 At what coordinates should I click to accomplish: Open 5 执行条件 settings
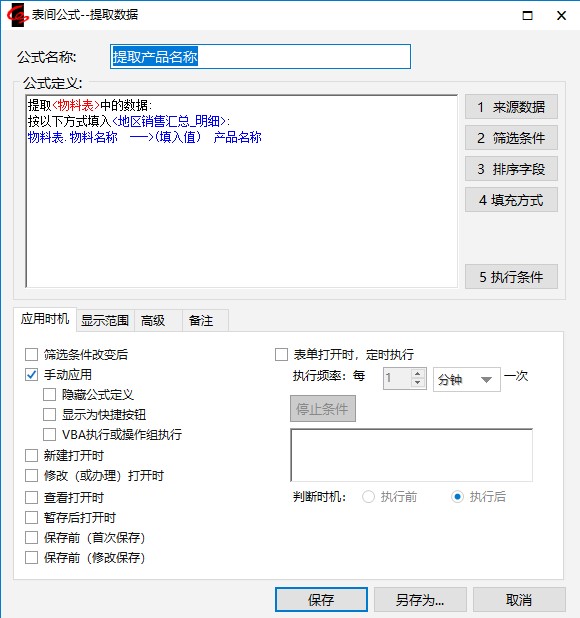point(511,277)
